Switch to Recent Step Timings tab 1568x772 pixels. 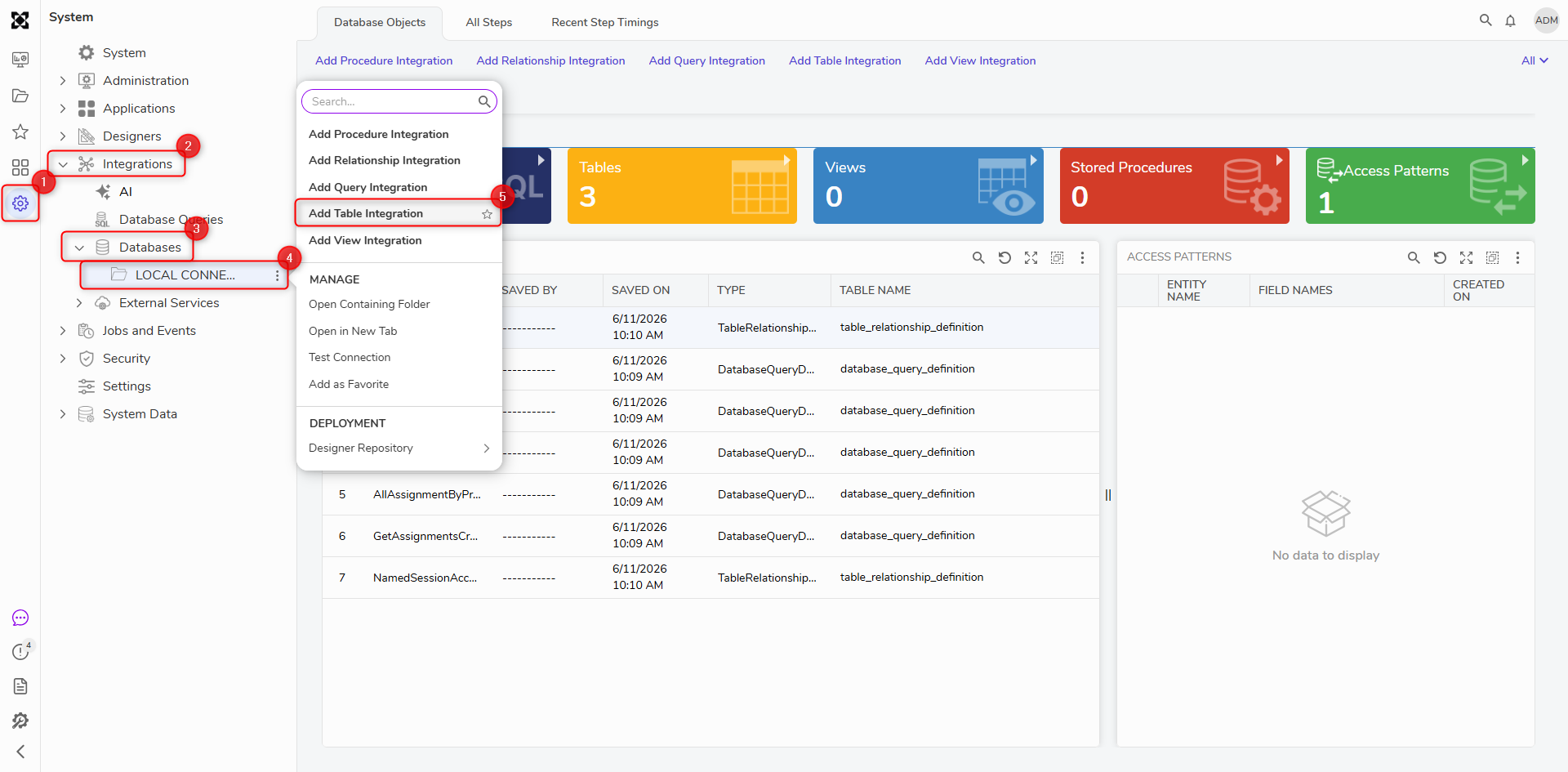coord(605,22)
